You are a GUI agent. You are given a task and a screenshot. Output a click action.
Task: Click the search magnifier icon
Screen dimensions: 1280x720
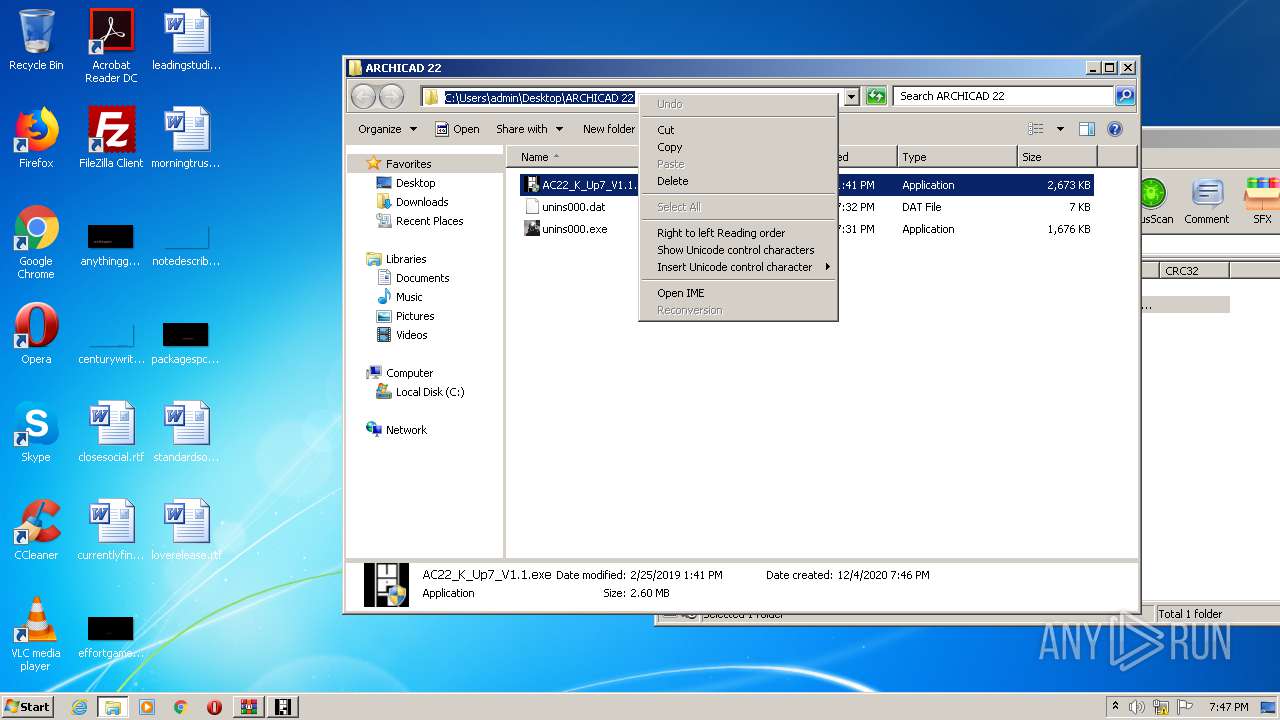pos(1125,96)
